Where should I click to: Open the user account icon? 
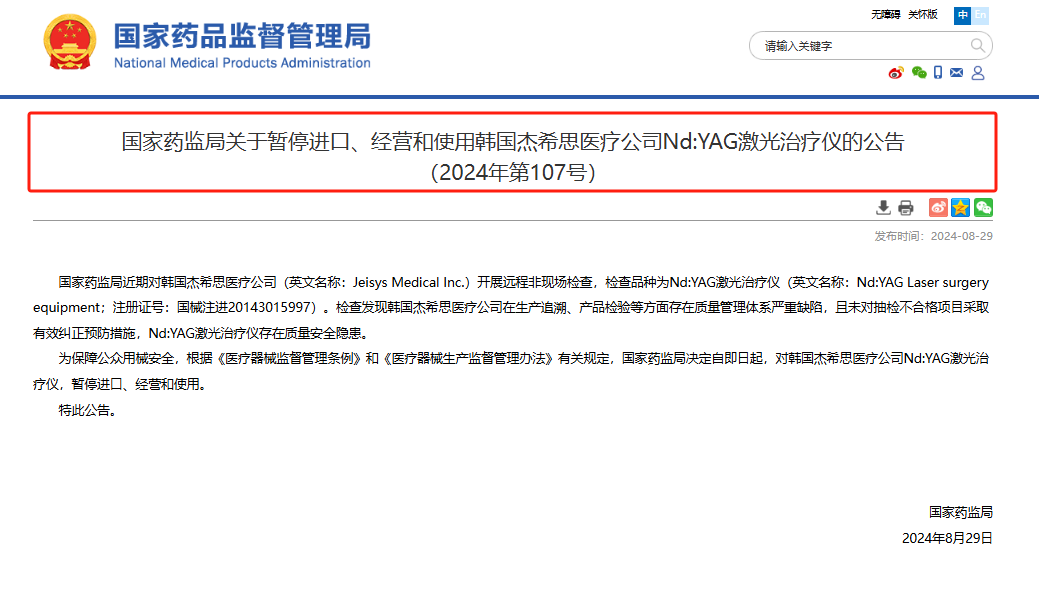coord(978,73)
